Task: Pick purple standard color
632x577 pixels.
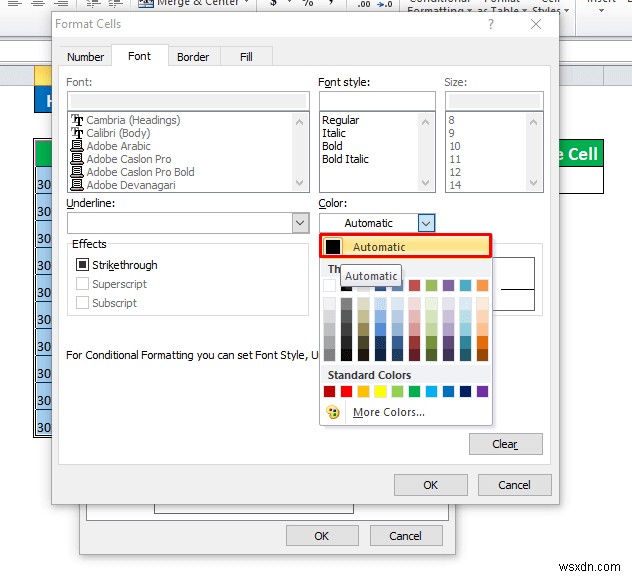Action: 482,391
